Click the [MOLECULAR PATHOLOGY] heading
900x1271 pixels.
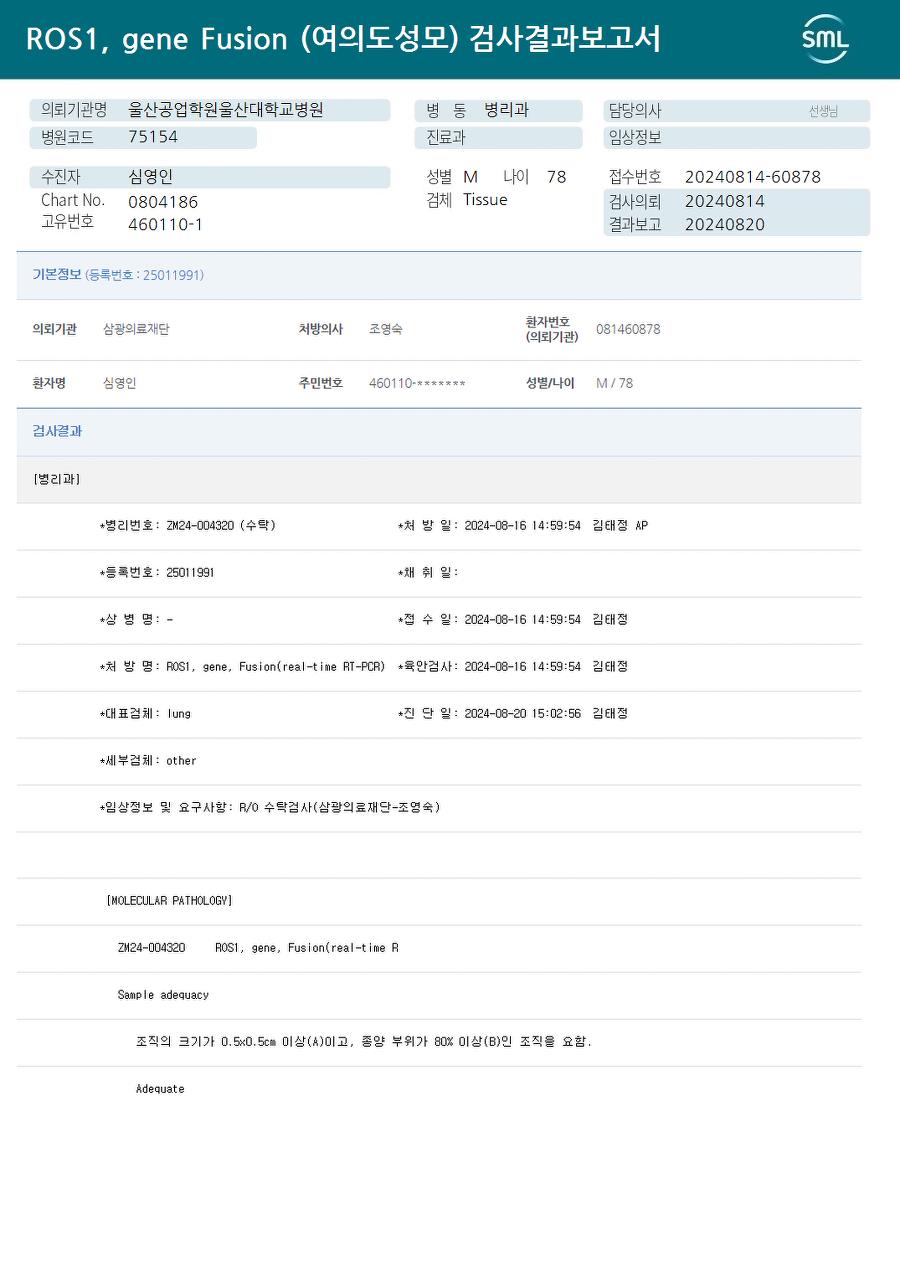[x=169, y=901]
